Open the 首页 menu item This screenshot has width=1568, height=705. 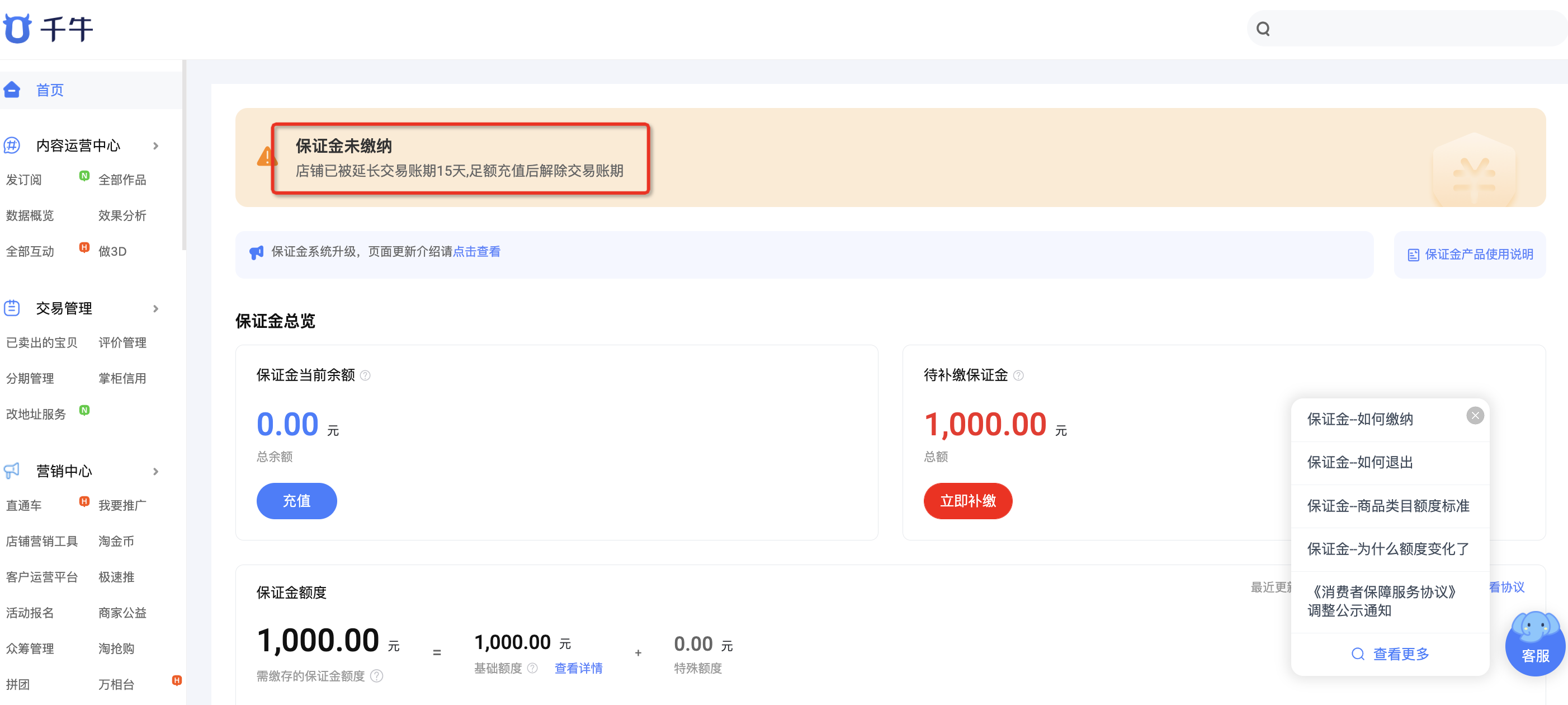(x=91, y=90)
